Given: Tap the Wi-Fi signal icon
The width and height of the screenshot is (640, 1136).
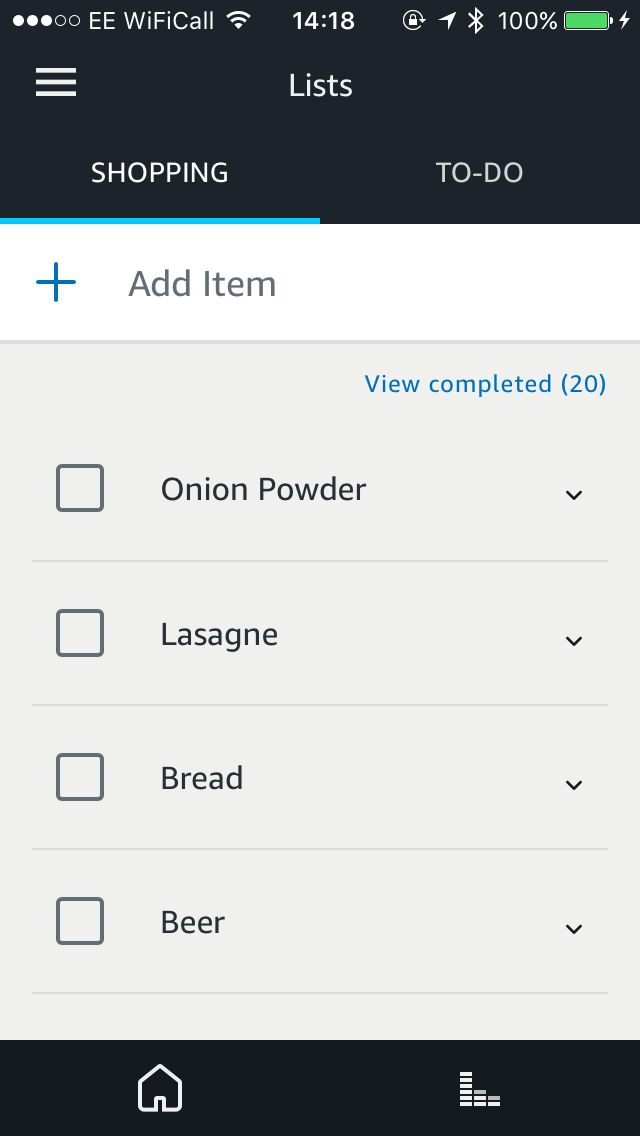Looking at the screenshot, I should coord(238,21).
